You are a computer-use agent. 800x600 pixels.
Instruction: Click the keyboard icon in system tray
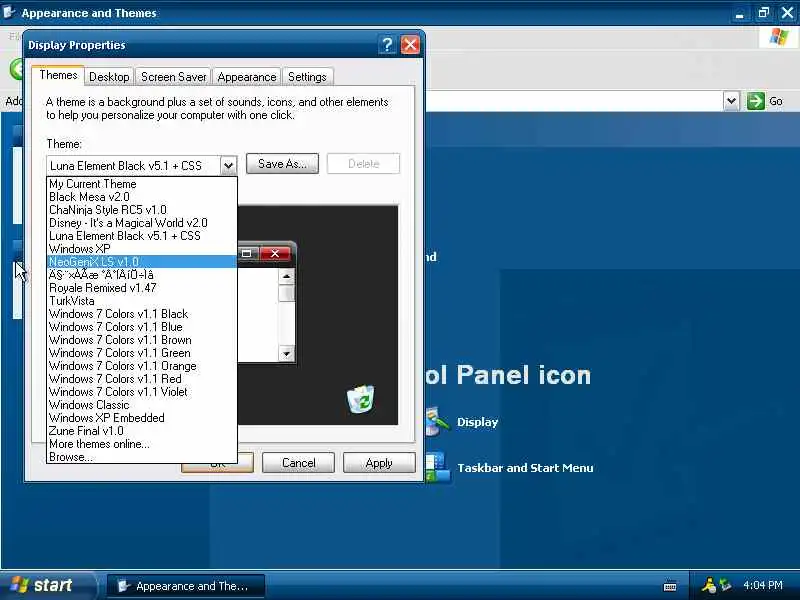670,586
